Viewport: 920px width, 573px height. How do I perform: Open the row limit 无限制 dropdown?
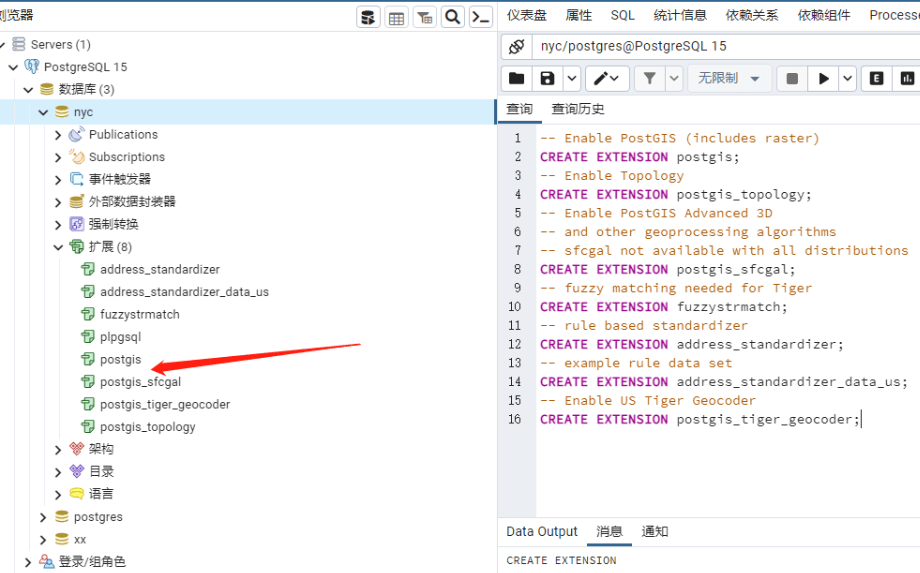coord(728,78)
